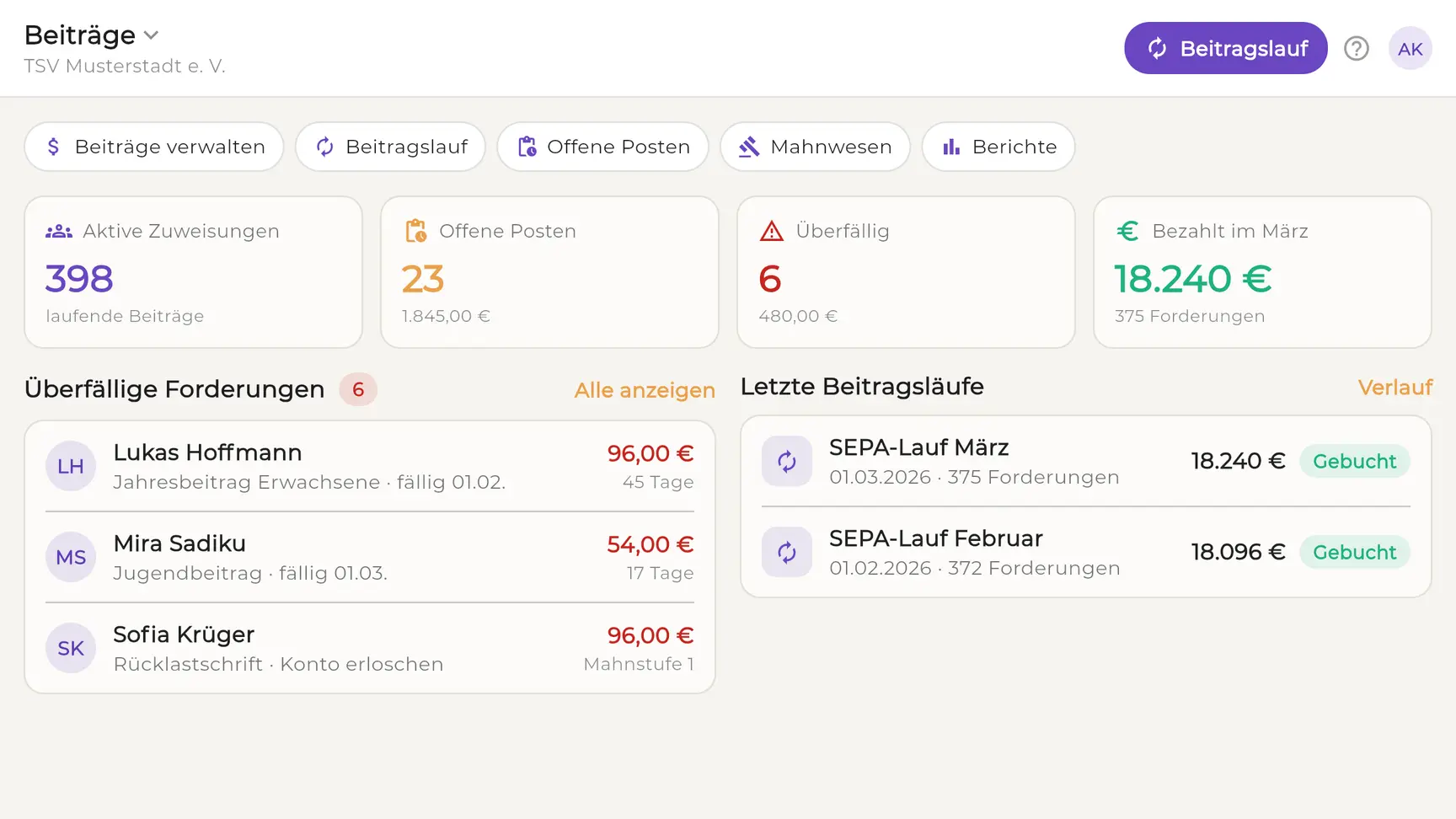
Task: Click the 18.096 € amount
Action: tap(1238, 552)
